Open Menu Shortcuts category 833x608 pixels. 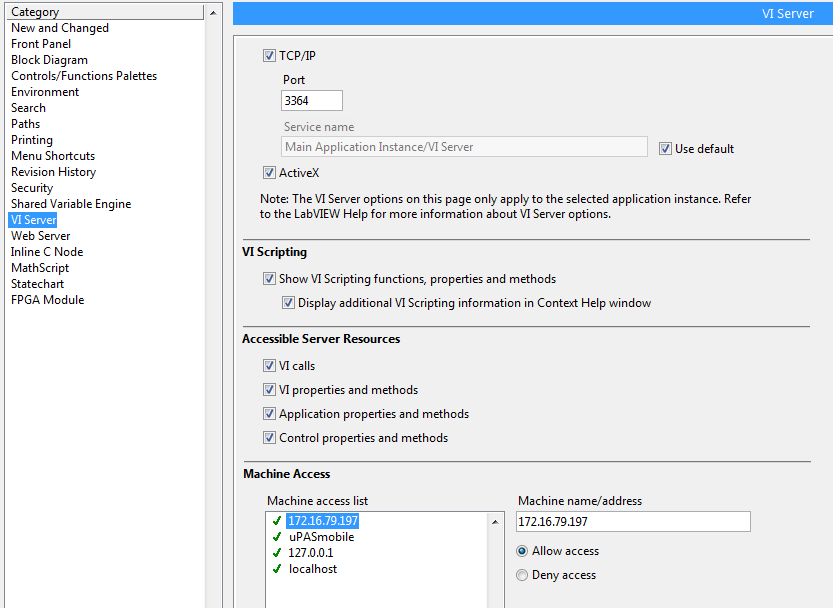pyautogui.click(x=53, y=156)
